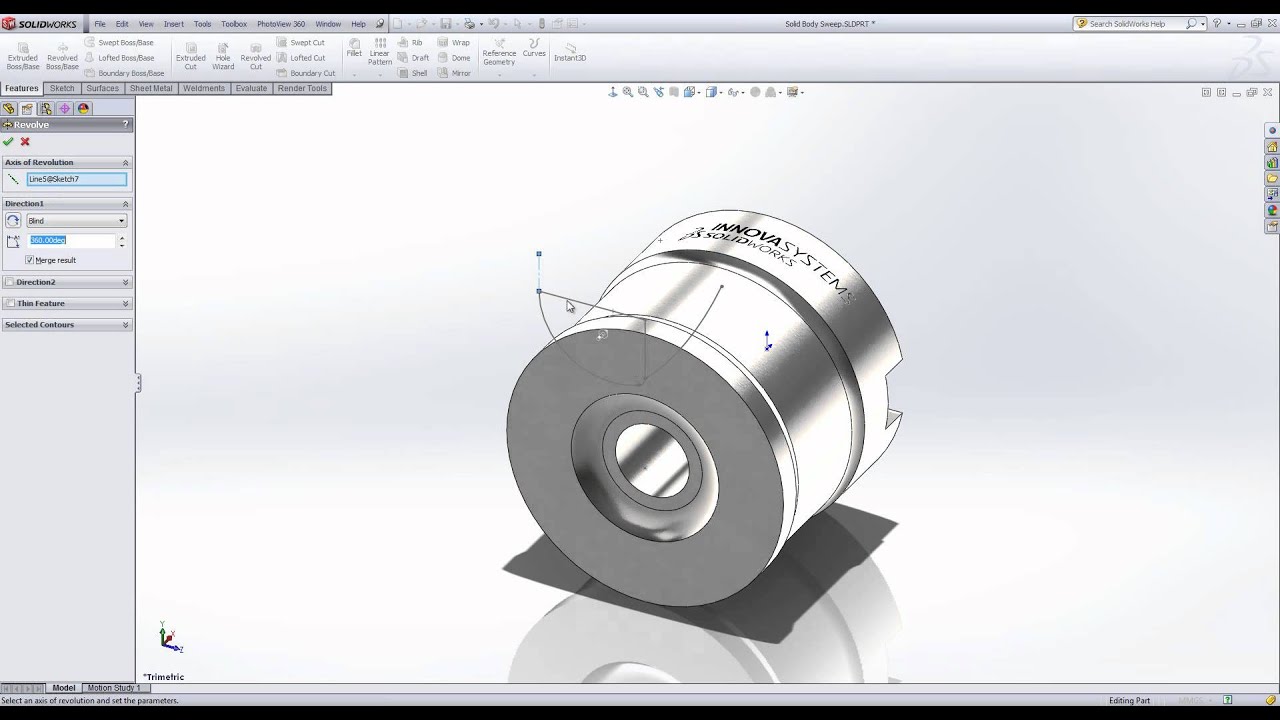Image resolution: width=1280 pixels, height=720 pixels.
Task: Enable the Direction2 checkbox
Action: (10, 282)
